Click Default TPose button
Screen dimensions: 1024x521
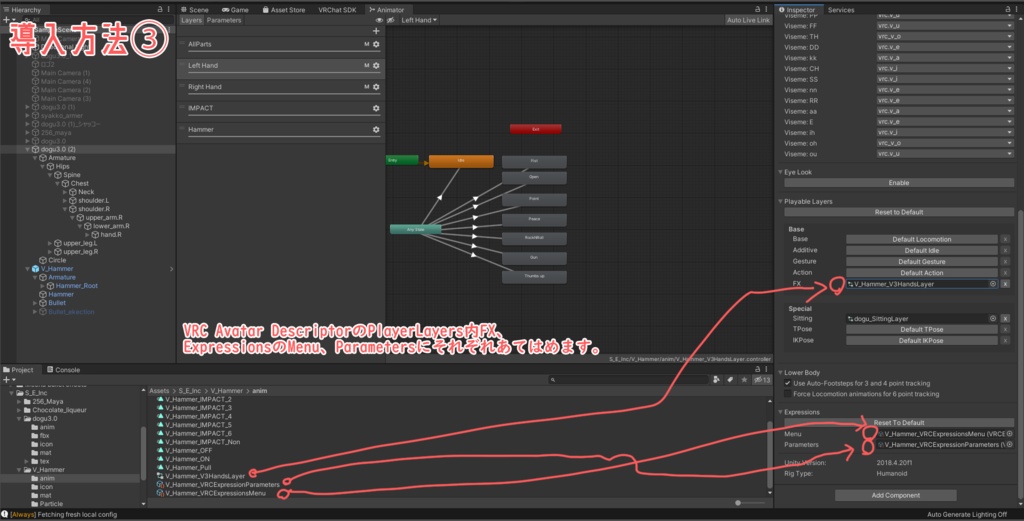click(921, 330)
